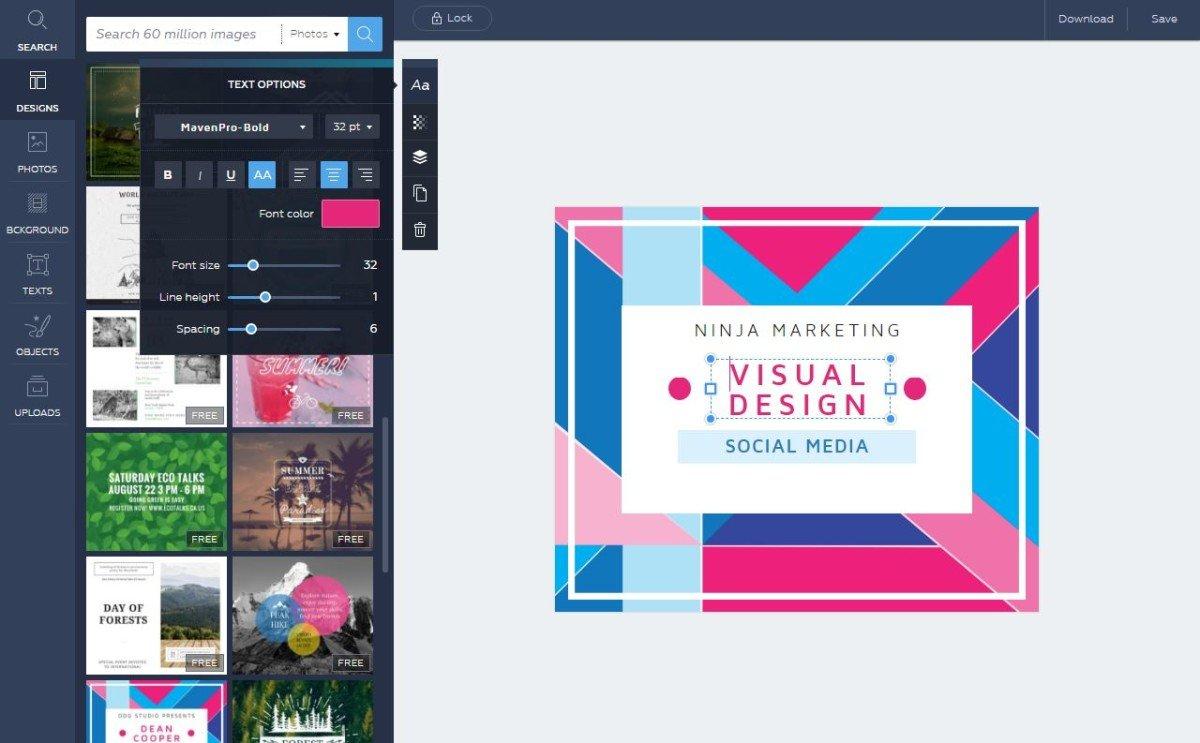Align text to the right
Viewport: 1200px width, 743px height.
coord(366,175)
